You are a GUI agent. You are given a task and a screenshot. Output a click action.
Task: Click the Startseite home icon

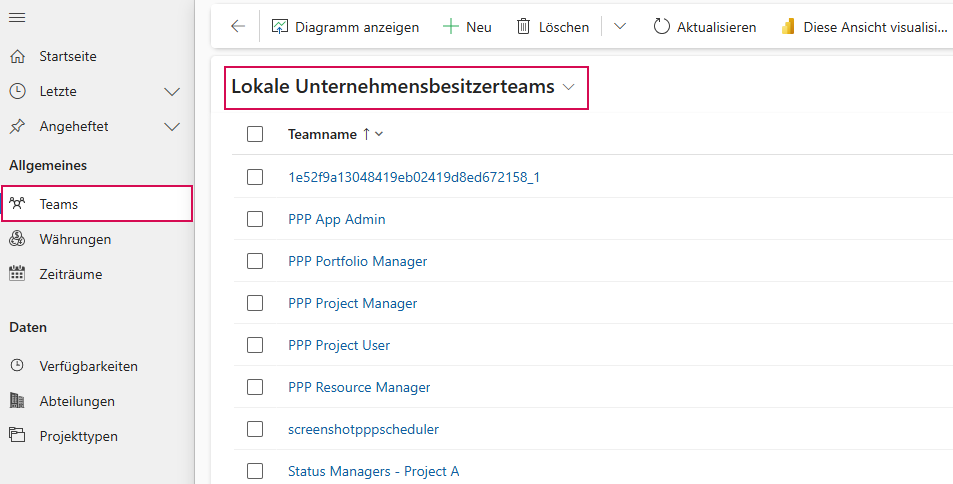click(18, 57)
